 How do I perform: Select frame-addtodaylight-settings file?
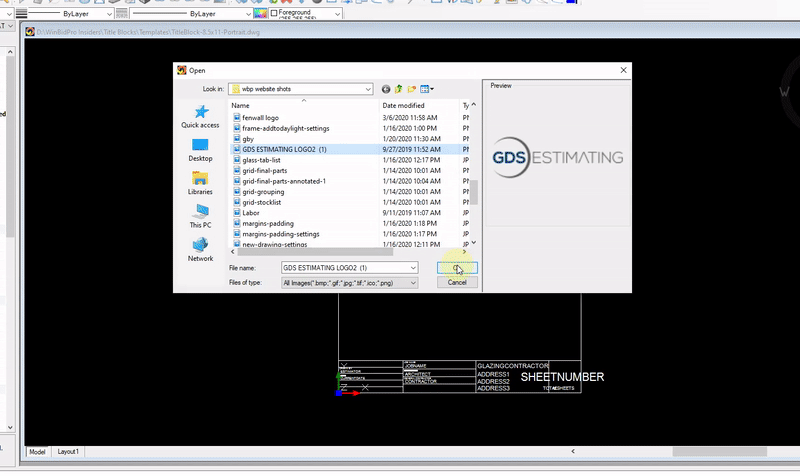(x=286, y=129)
